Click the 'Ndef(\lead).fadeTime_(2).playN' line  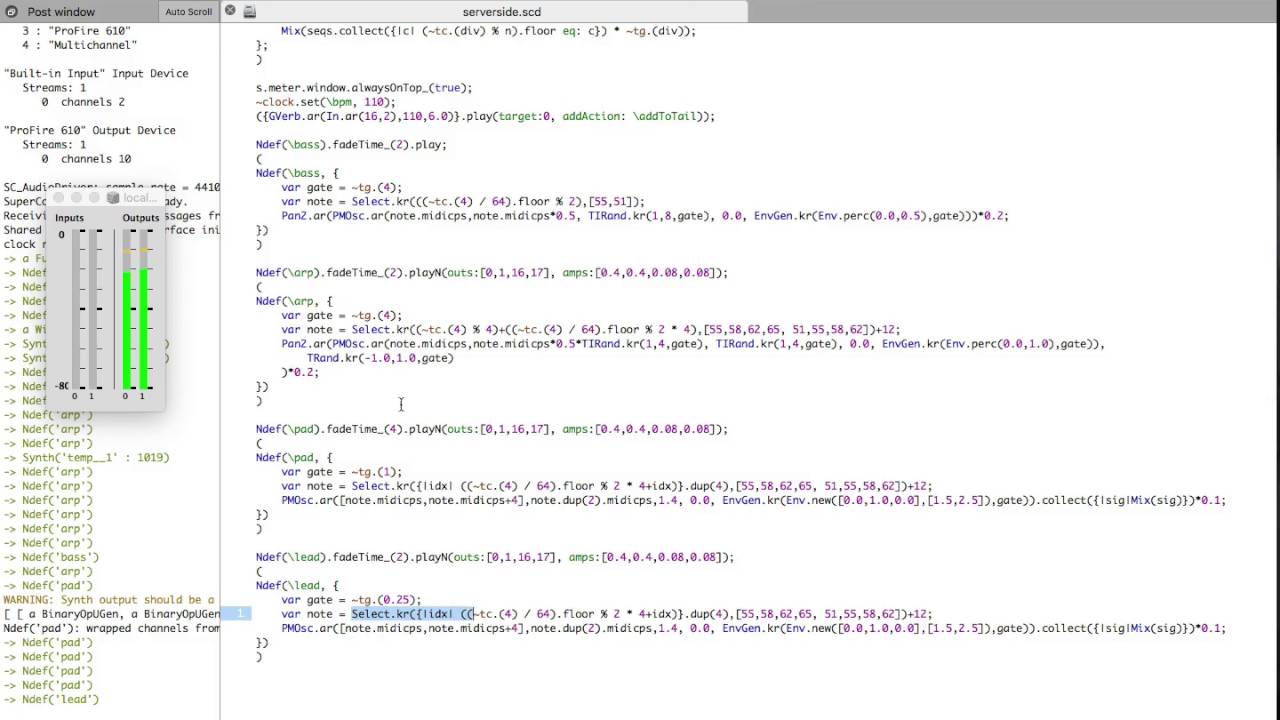[494, 557]
